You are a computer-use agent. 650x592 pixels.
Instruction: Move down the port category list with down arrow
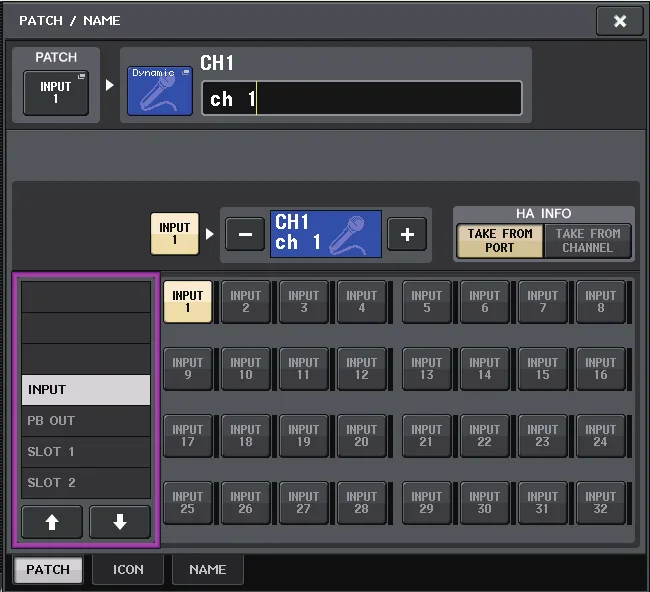pos(120,522)
